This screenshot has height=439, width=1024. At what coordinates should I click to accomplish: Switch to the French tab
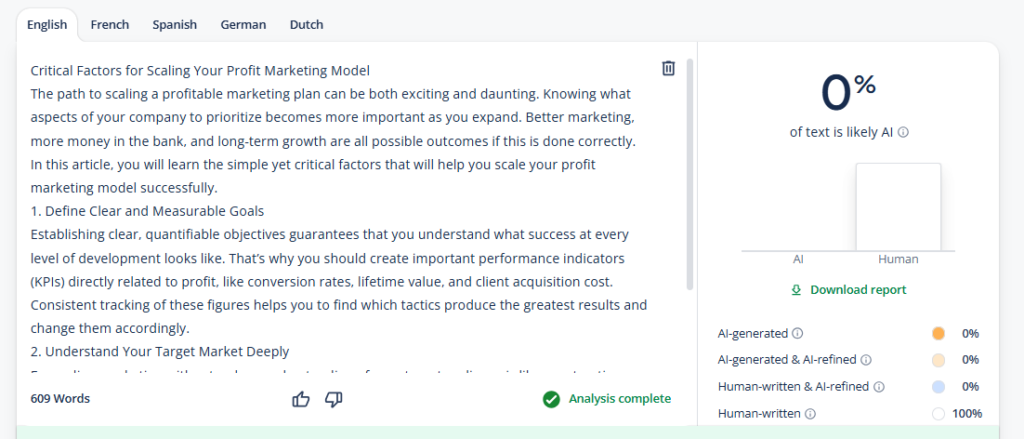point(109,24)
